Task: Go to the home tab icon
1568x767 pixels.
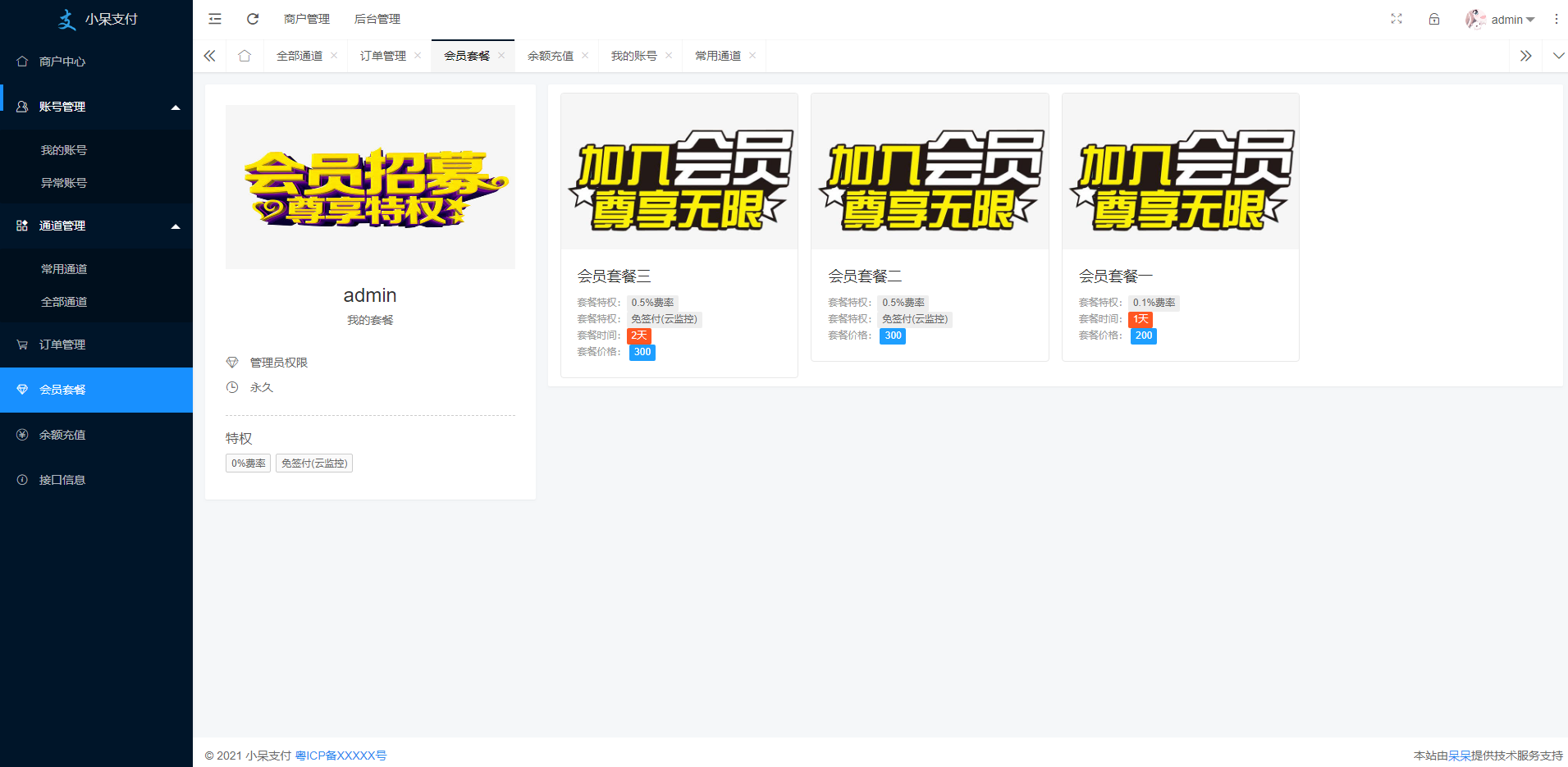Action: coord(245,56)
